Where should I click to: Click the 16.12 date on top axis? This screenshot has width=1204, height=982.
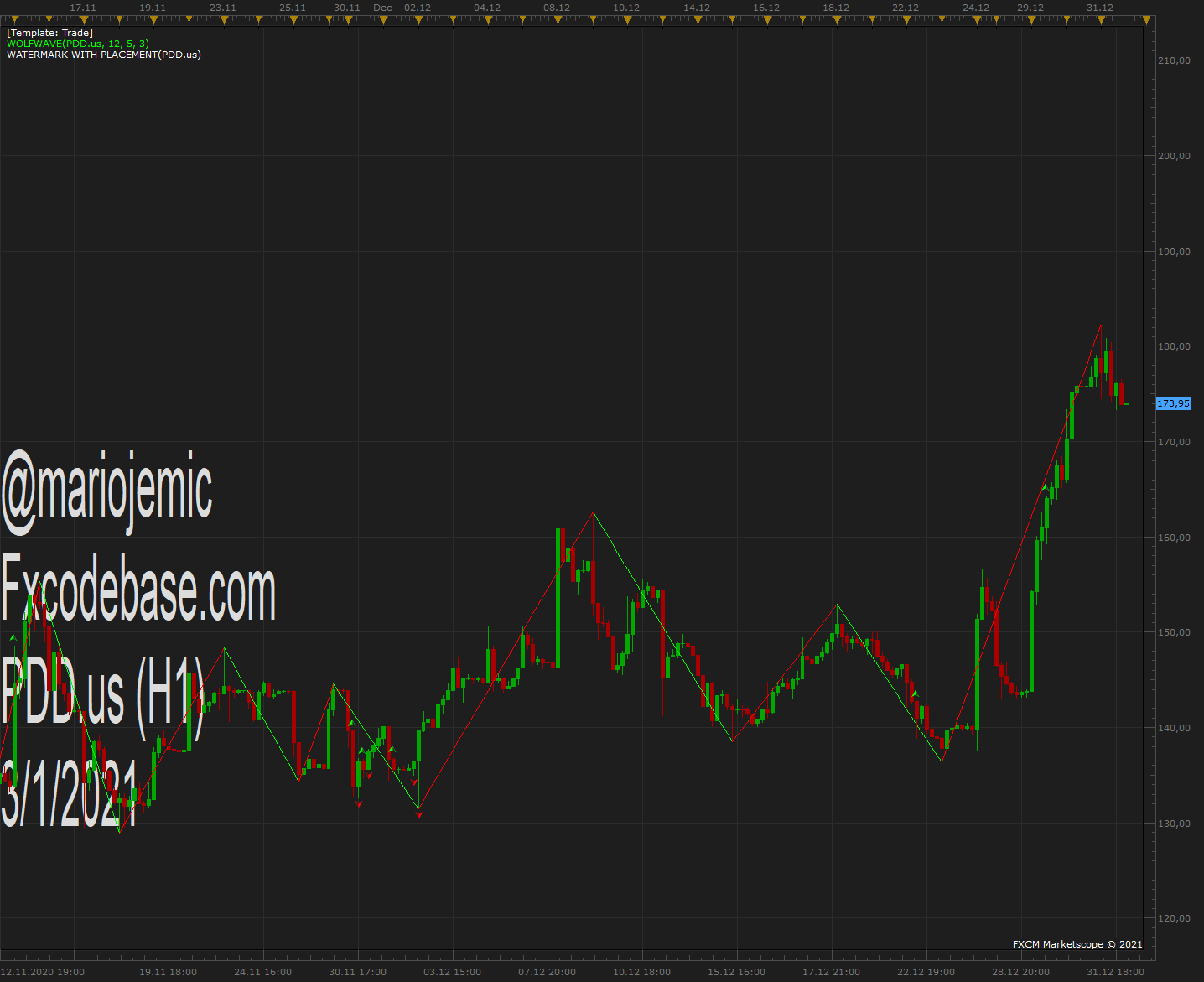pyautogui.click(x=766, y=8)
